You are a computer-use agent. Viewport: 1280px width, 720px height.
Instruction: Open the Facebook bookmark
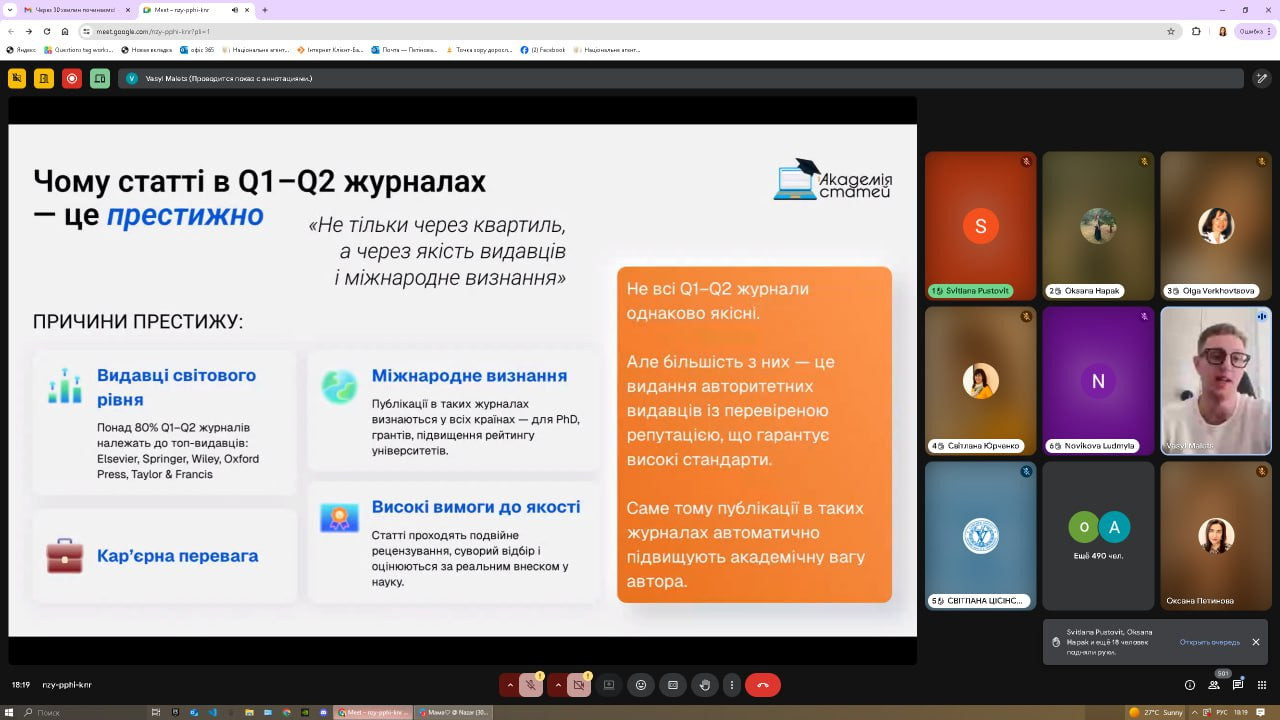click(543, 49)
